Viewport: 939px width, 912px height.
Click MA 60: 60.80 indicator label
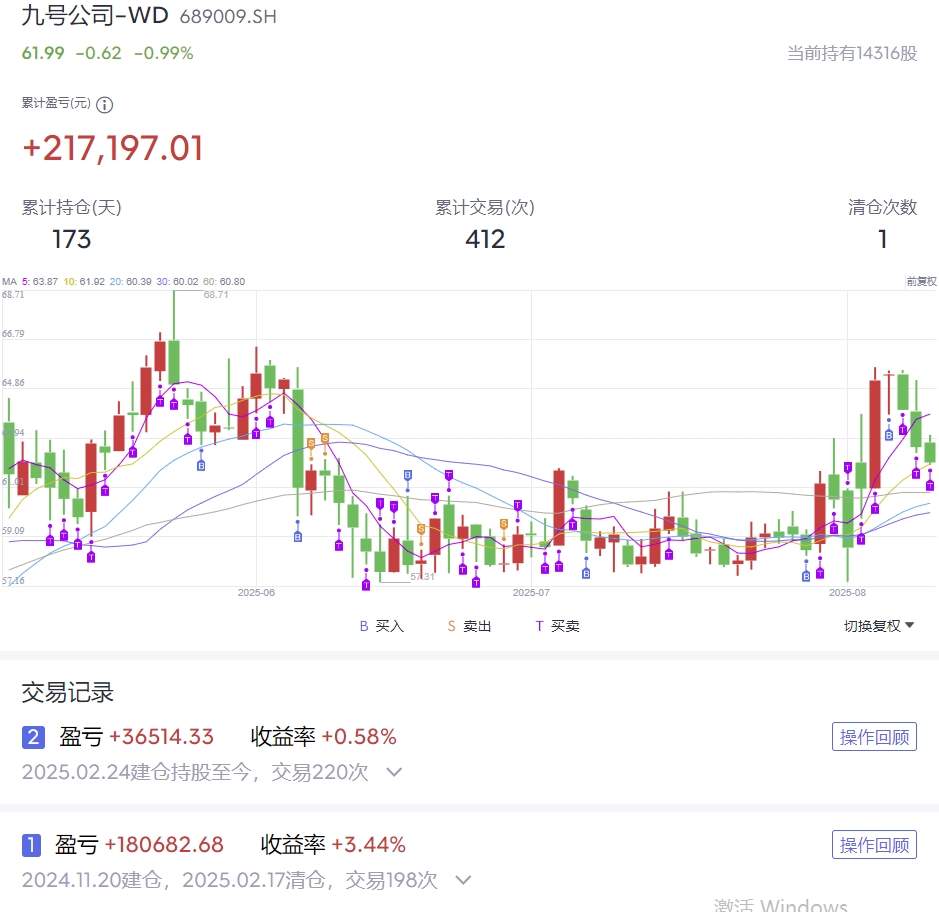[224, 281]
